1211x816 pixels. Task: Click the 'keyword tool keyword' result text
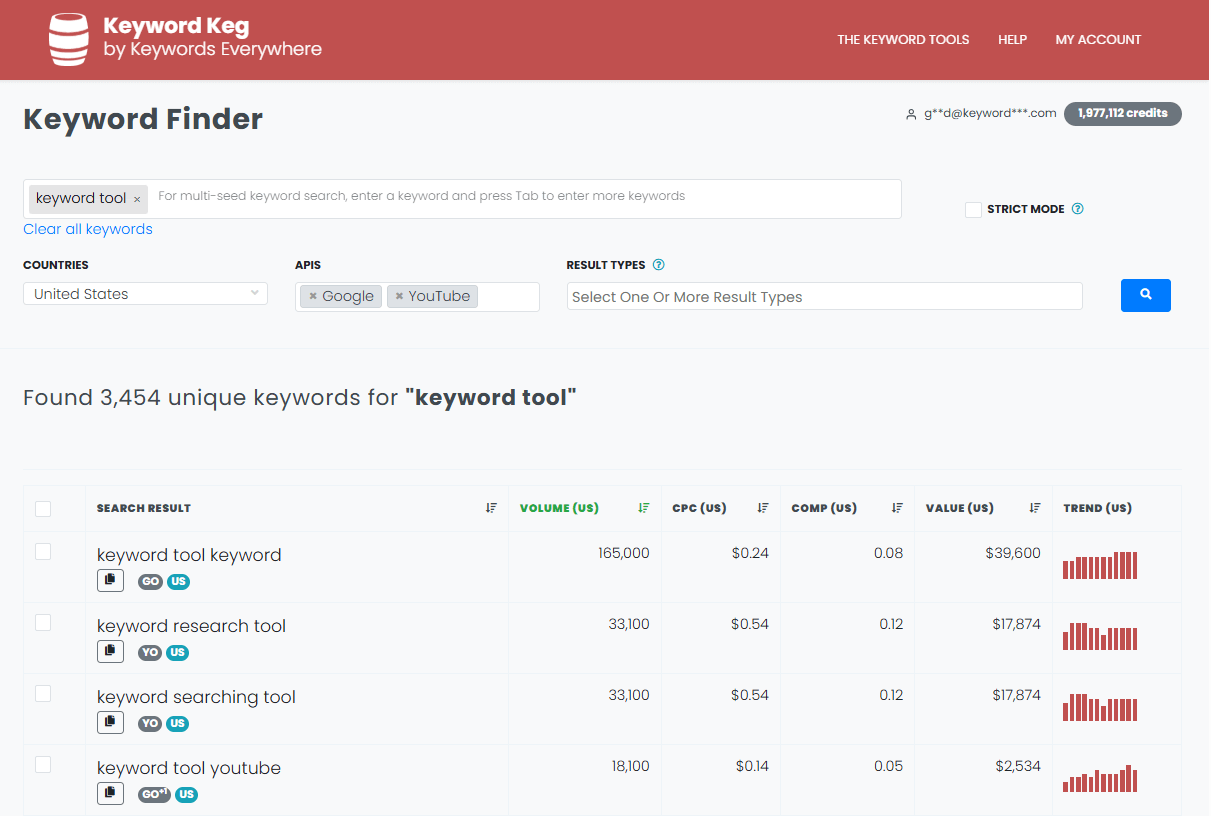click(189, 555)
